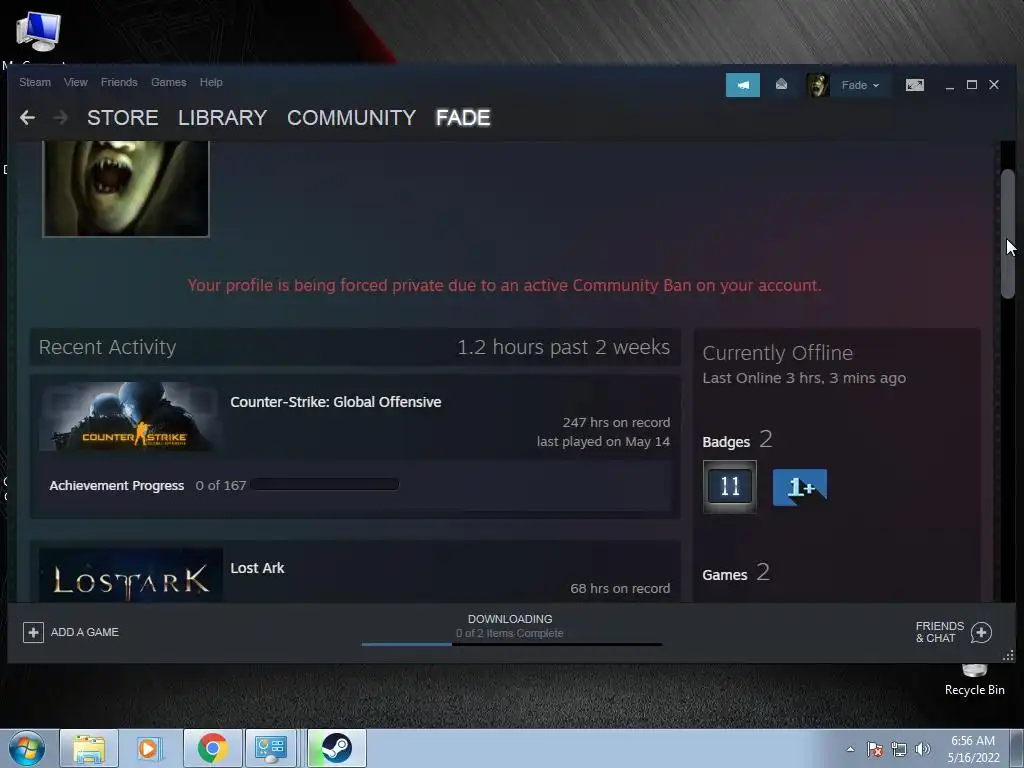The width and height of the screenshot is (1024, 768).
Task: Click 'last played on May 14' text
Action: [x=603, y=441]
